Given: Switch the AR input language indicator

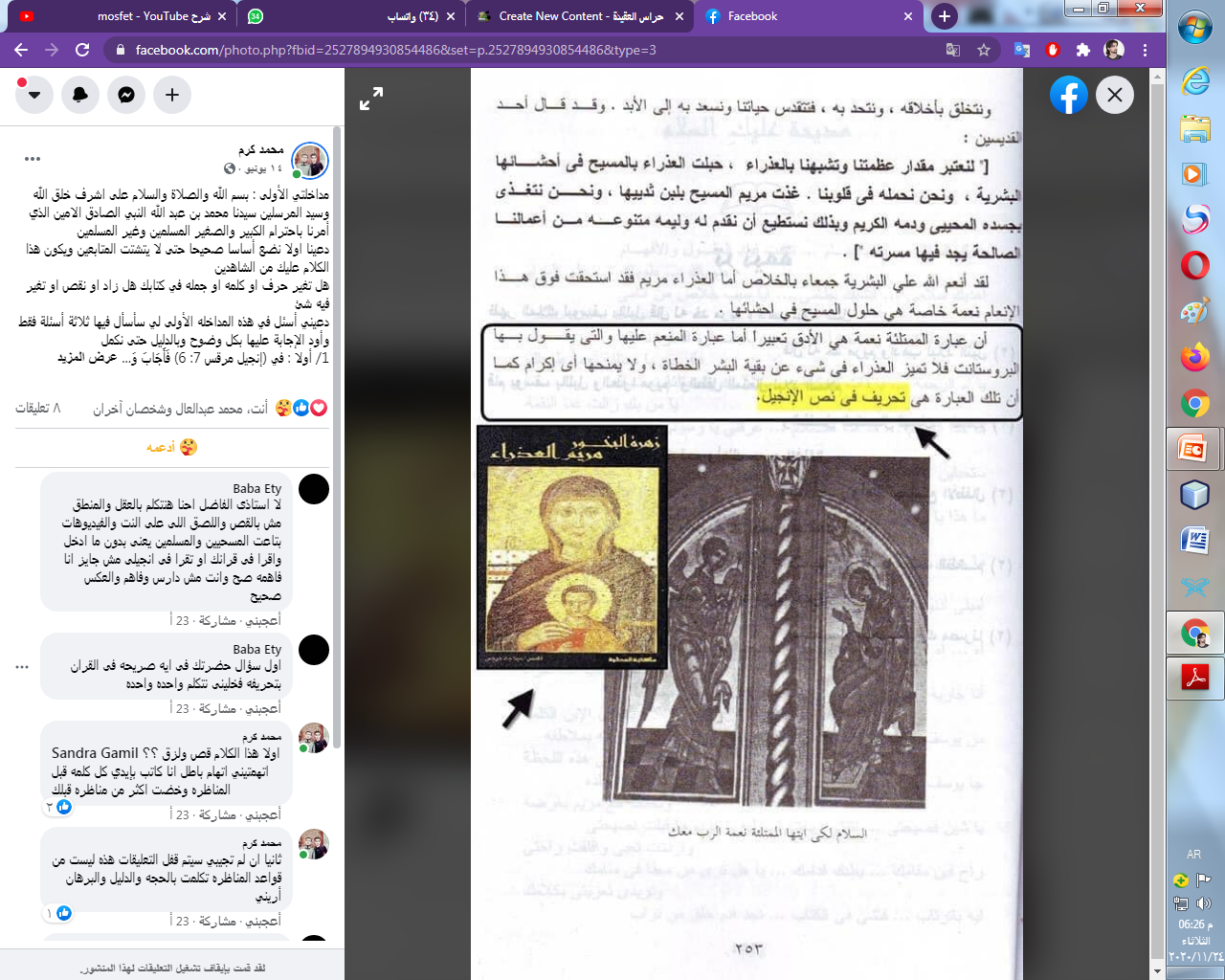Looking at the screenshot, I should coord(1193,855).
